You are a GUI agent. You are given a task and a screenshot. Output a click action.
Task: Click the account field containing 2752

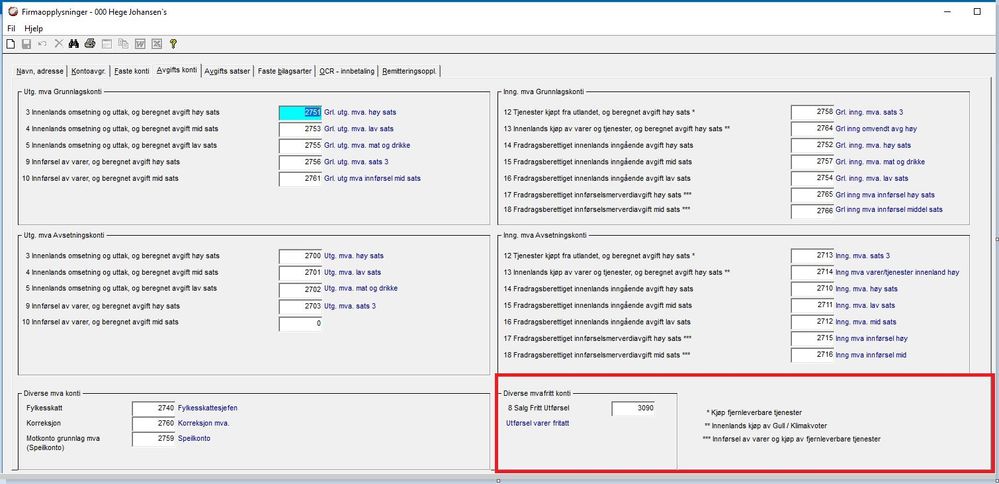(812, 146)
